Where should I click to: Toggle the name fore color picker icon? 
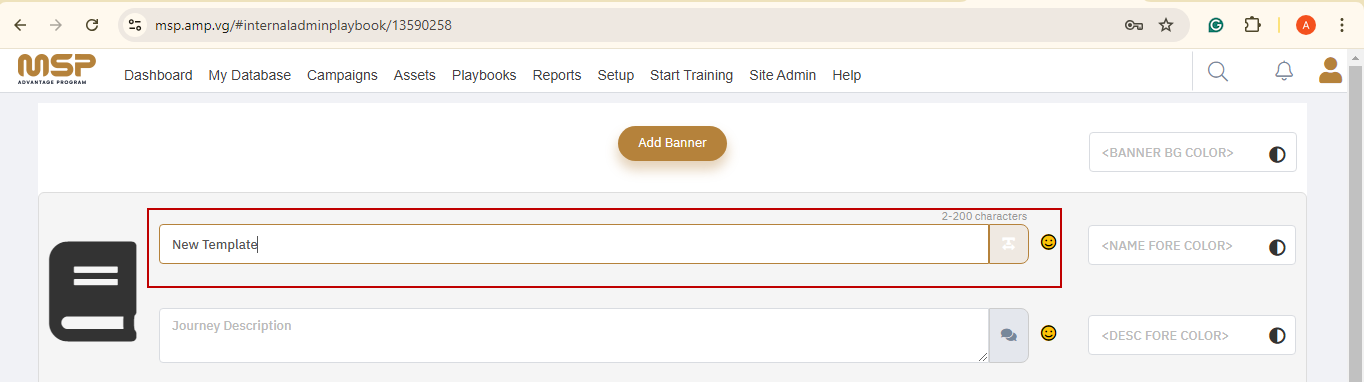tap(1277, 246)
